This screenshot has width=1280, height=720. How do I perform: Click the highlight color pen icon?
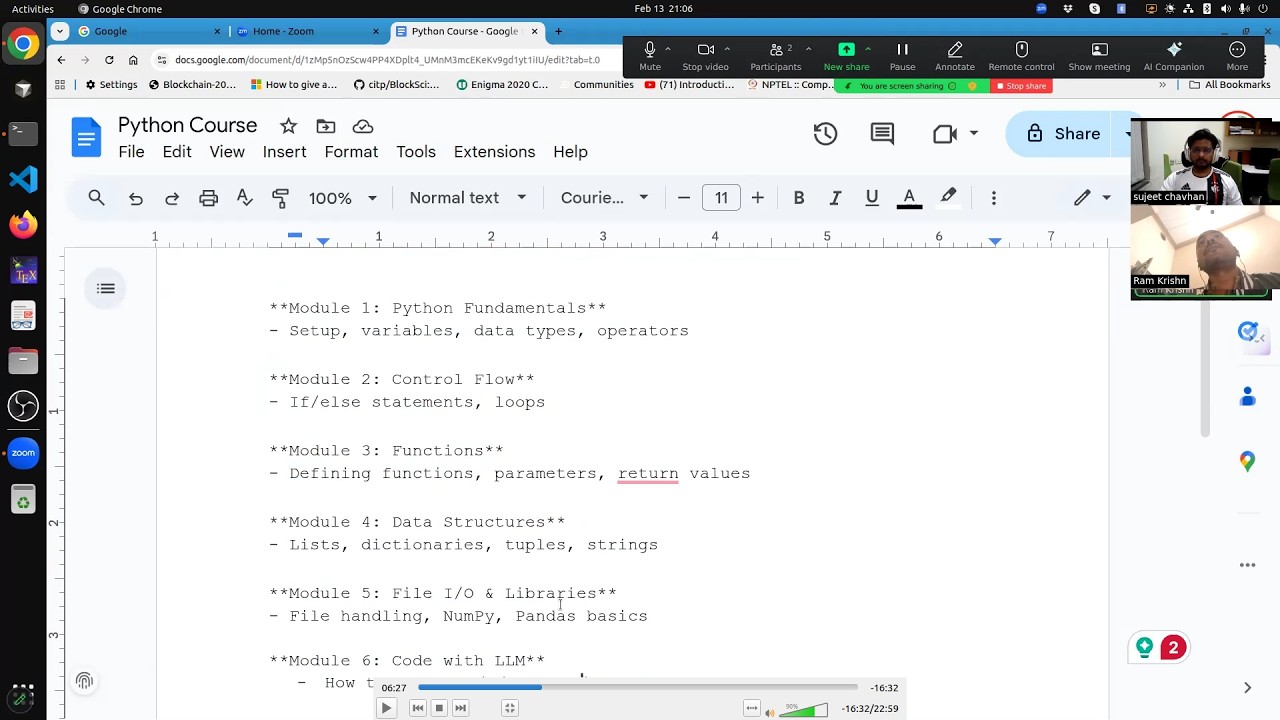pos(948,198)
